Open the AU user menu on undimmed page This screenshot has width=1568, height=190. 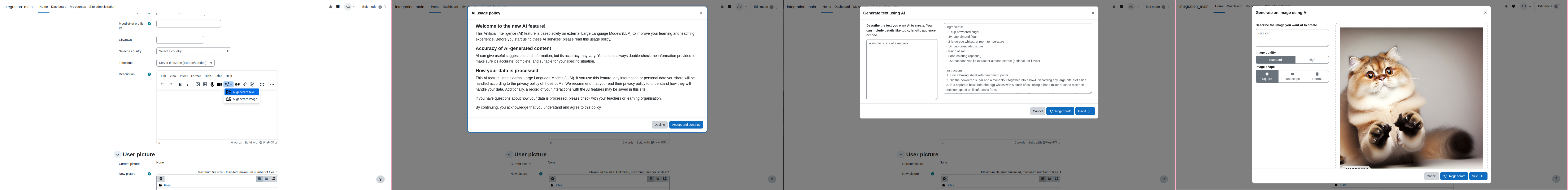350,7
